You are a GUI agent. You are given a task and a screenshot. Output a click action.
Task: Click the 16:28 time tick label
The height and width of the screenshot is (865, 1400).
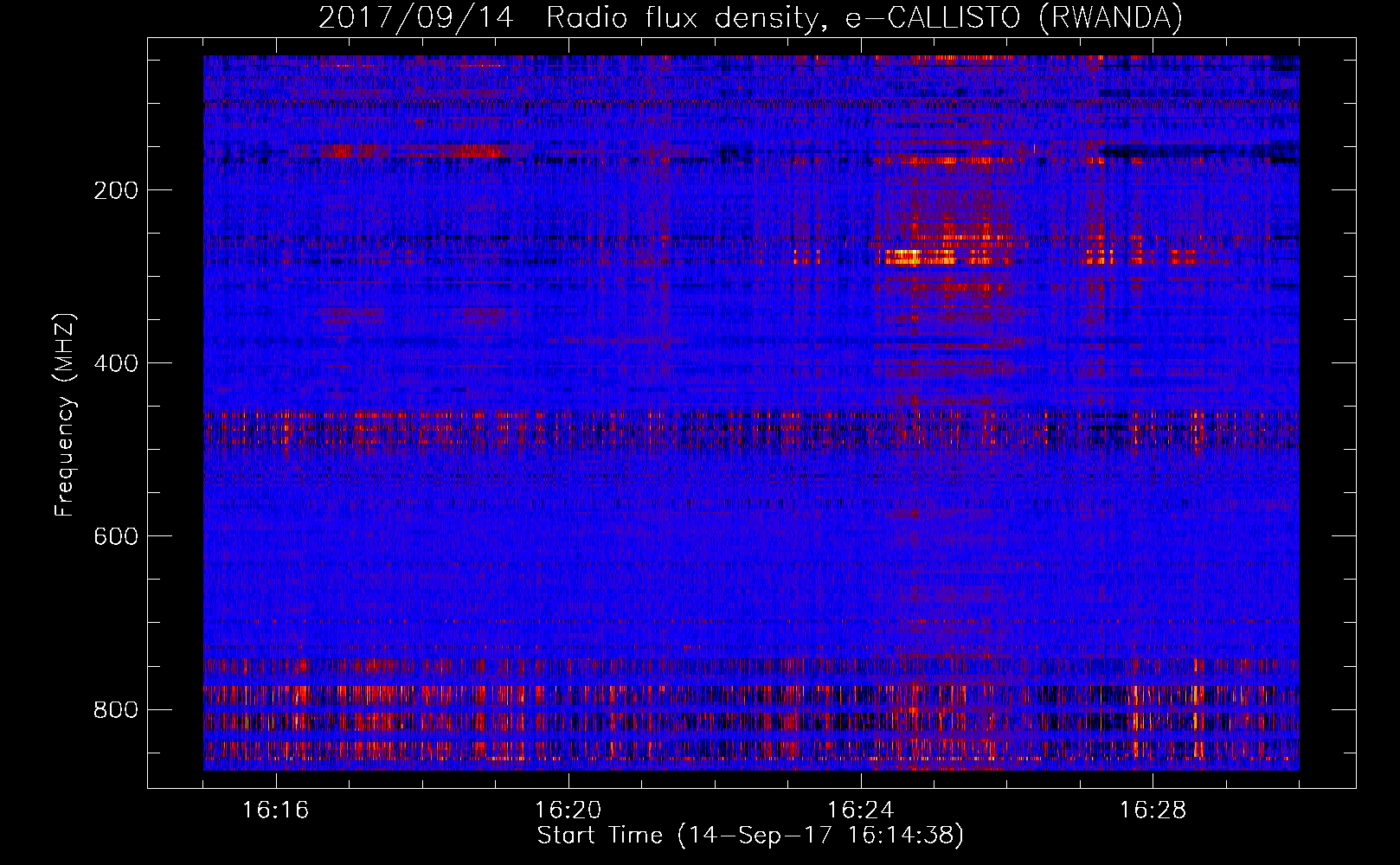(x=1153, y=811)
